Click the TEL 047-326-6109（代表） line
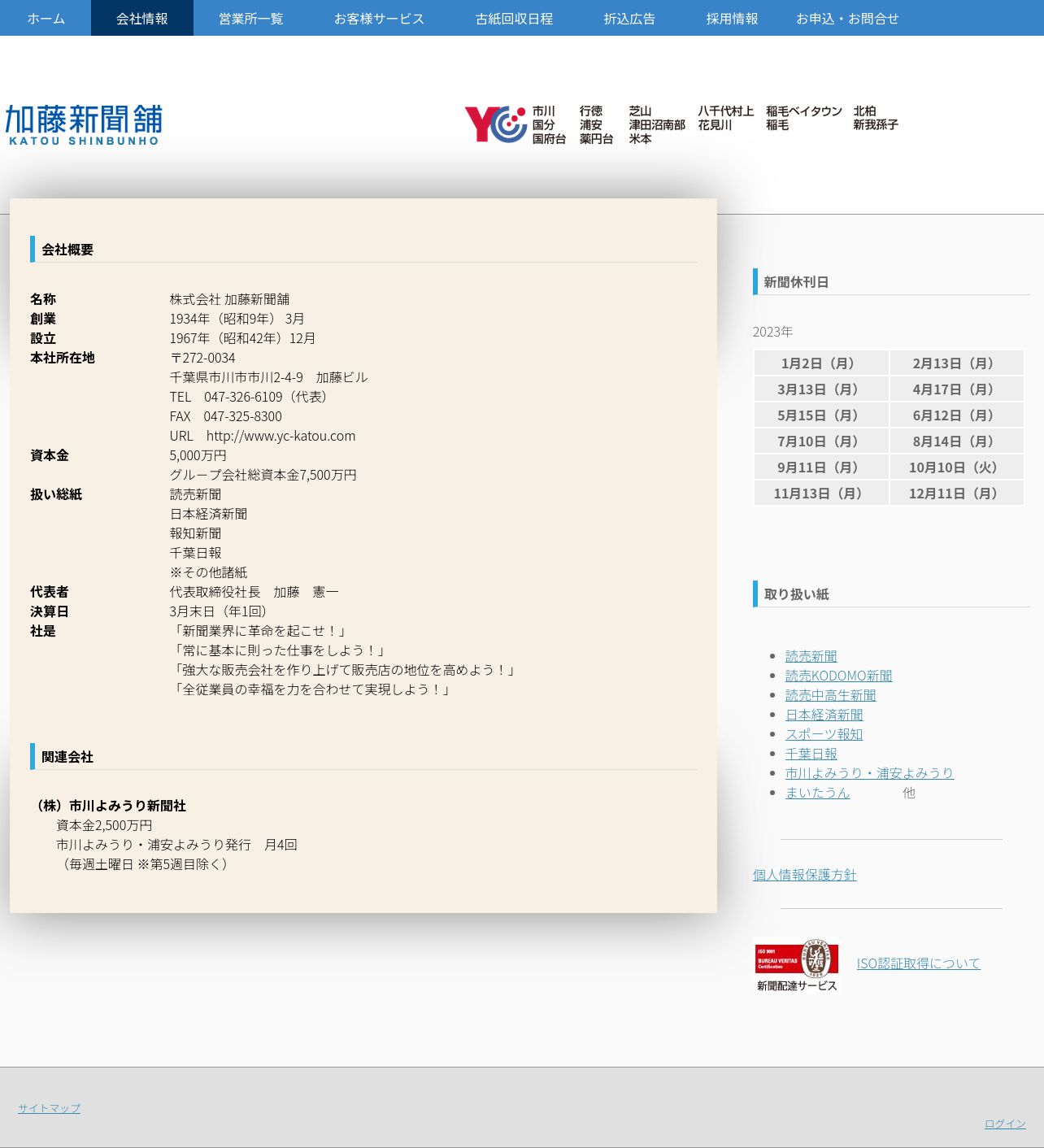The width and height of the screenshot is (1044, 1148). pos(250,397)
